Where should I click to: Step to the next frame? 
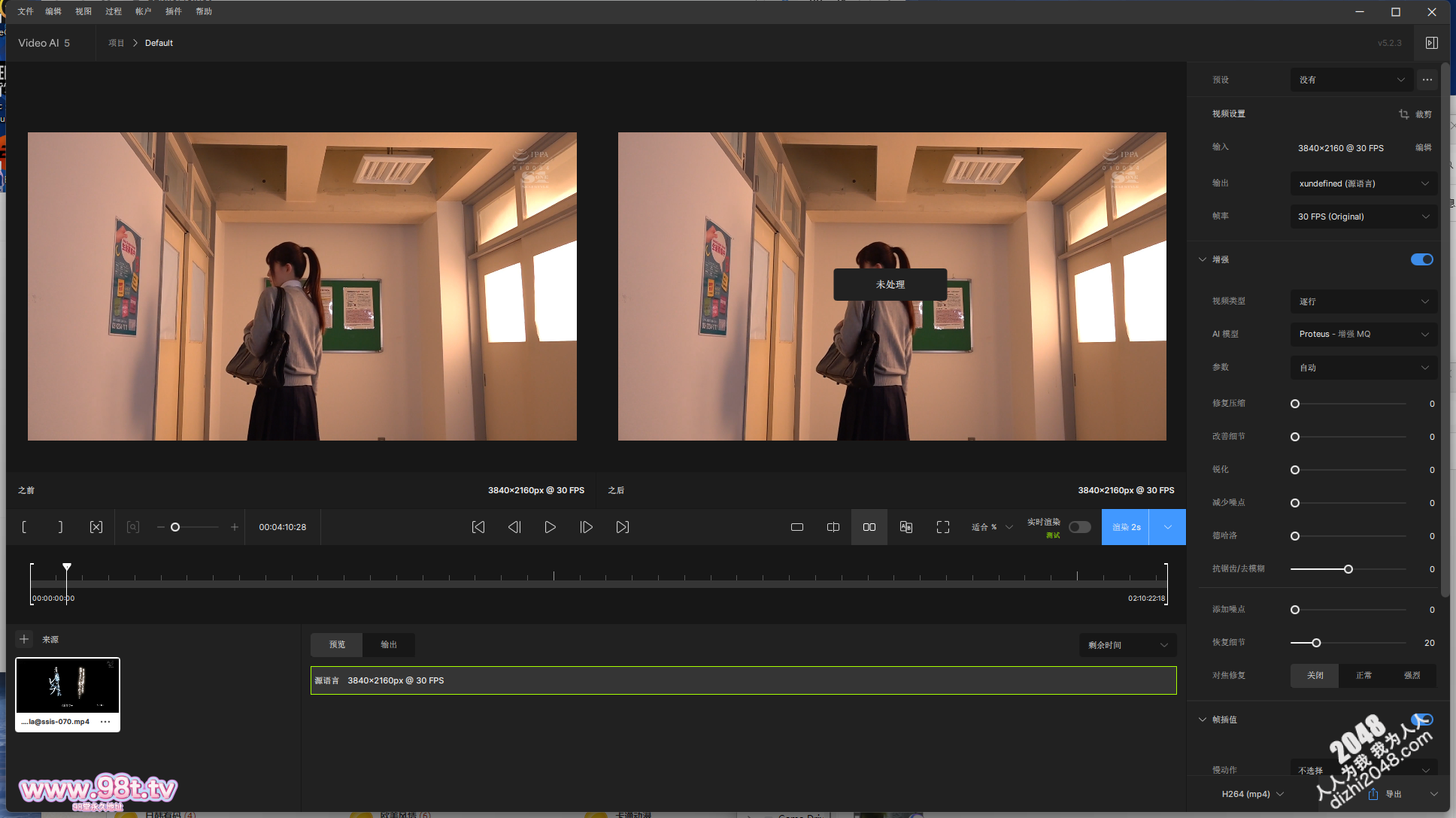pos(587,527)
